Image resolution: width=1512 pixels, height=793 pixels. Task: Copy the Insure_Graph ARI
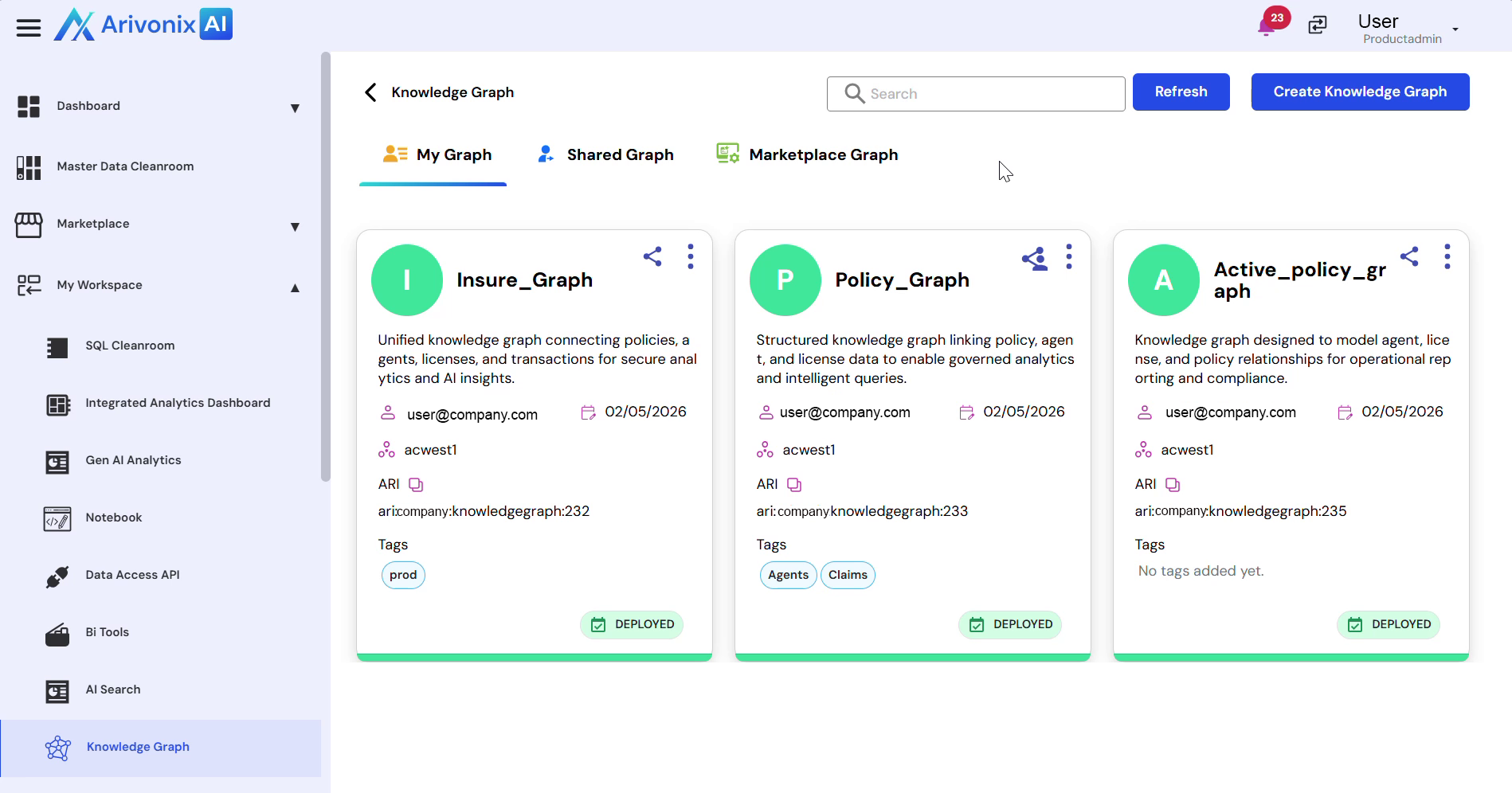416,485
